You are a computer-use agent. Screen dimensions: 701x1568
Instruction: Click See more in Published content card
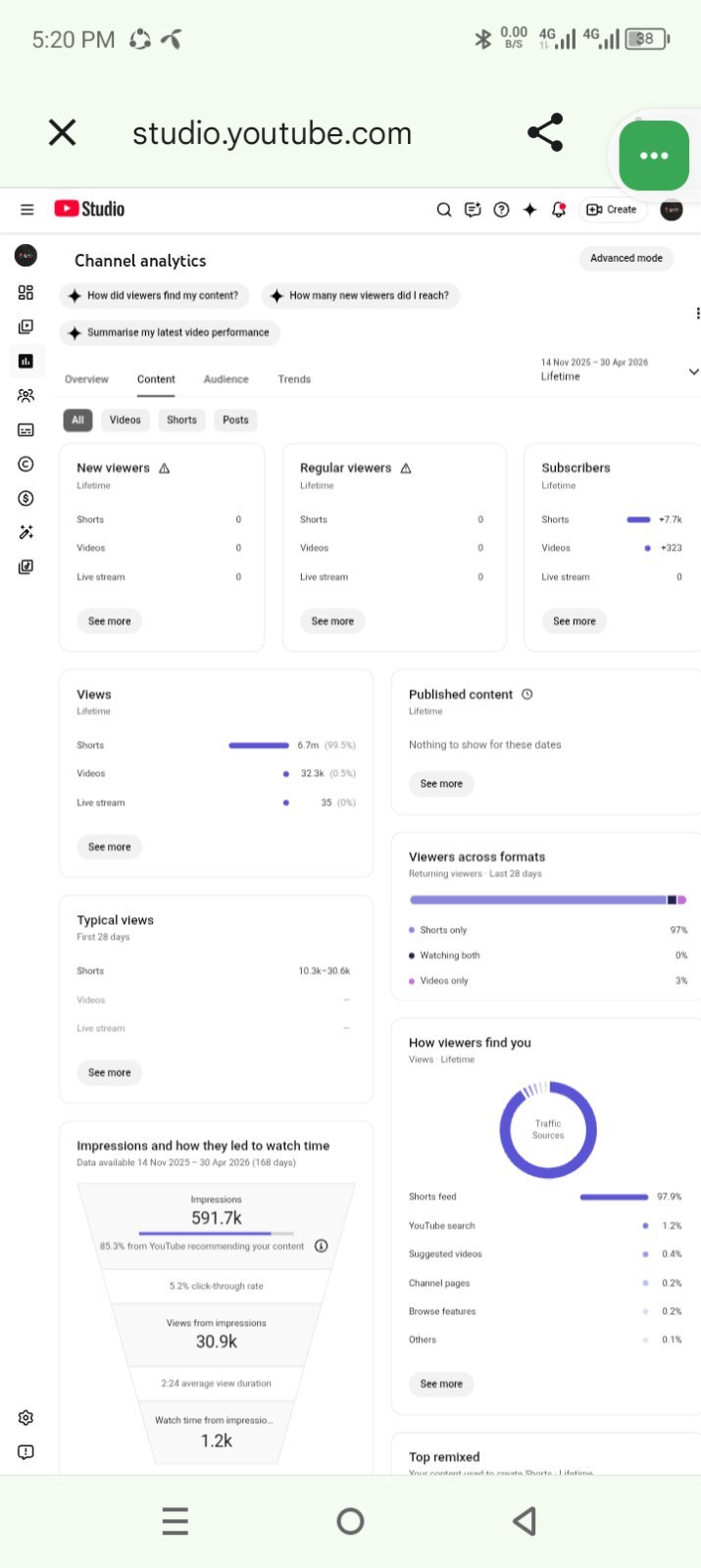(x=441, y=784)
